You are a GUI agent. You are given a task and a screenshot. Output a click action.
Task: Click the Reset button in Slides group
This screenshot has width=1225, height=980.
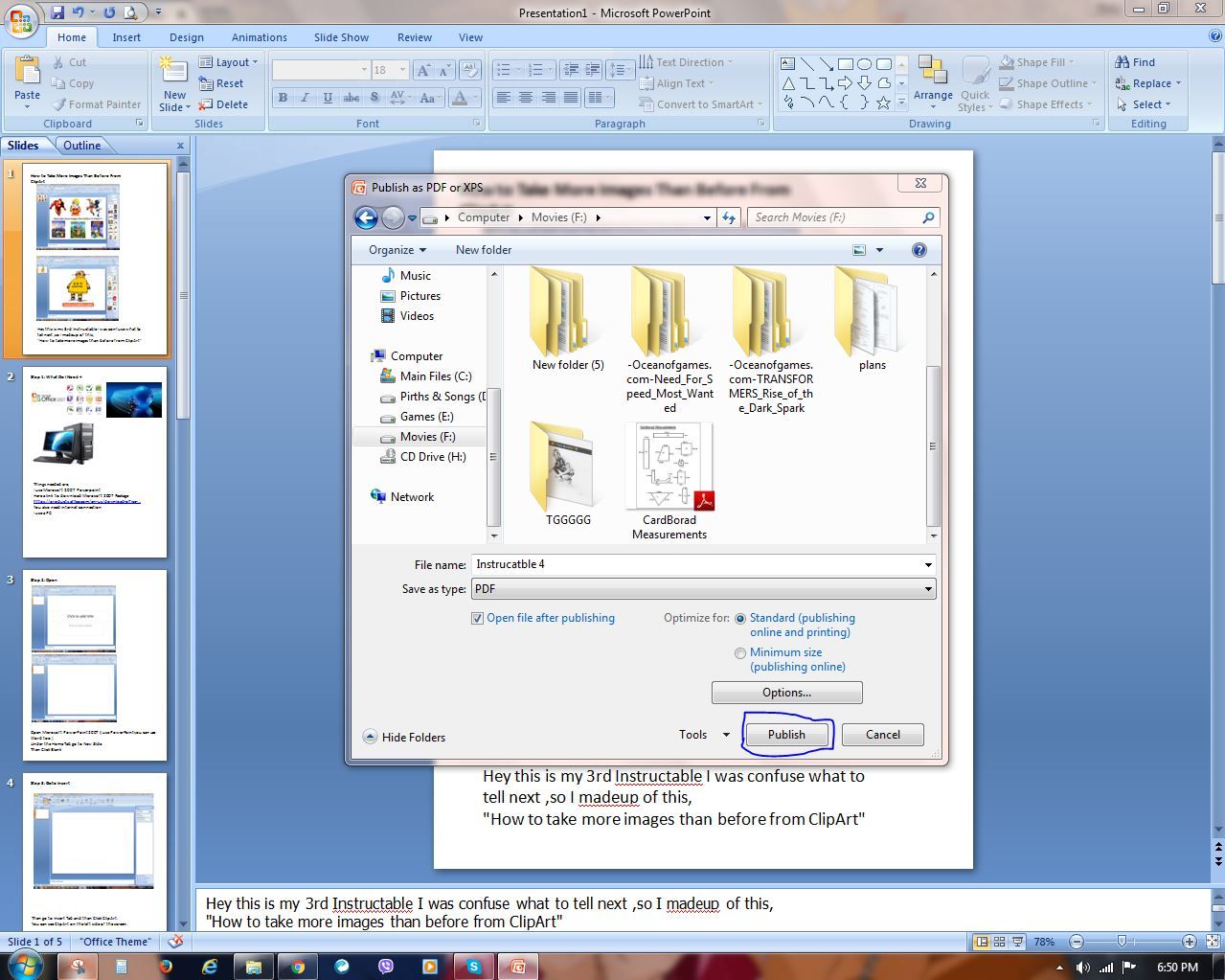pyautogui.click(x=221, y=83)
